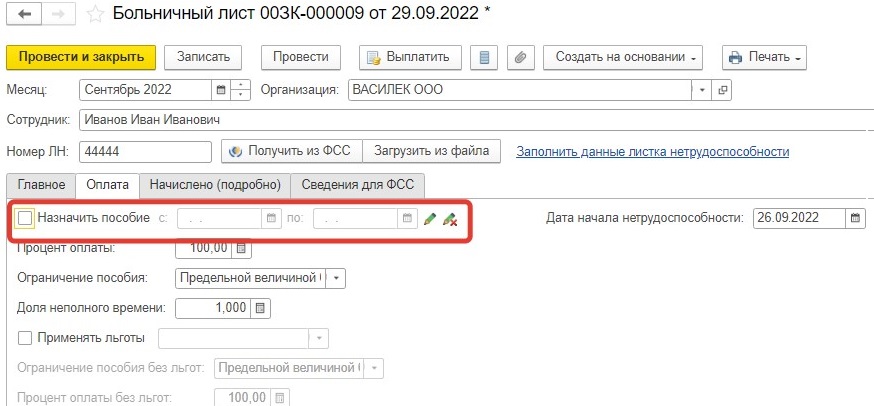
Task: Click the Организация field with ВАСИЛЕК ООО
Action: (x=520, y=90)
